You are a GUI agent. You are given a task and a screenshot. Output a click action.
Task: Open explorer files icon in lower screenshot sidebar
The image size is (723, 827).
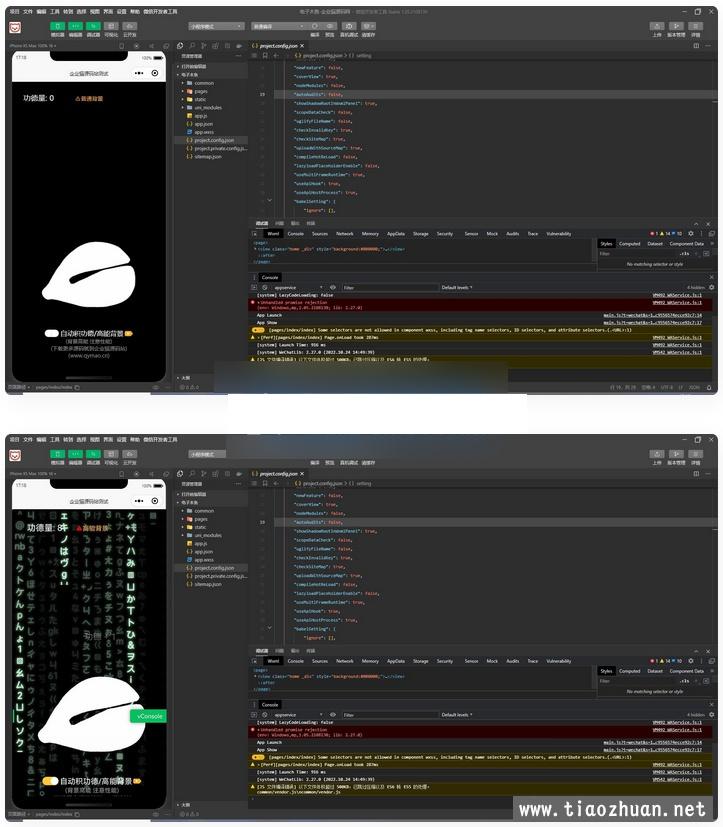click(180, 474)
